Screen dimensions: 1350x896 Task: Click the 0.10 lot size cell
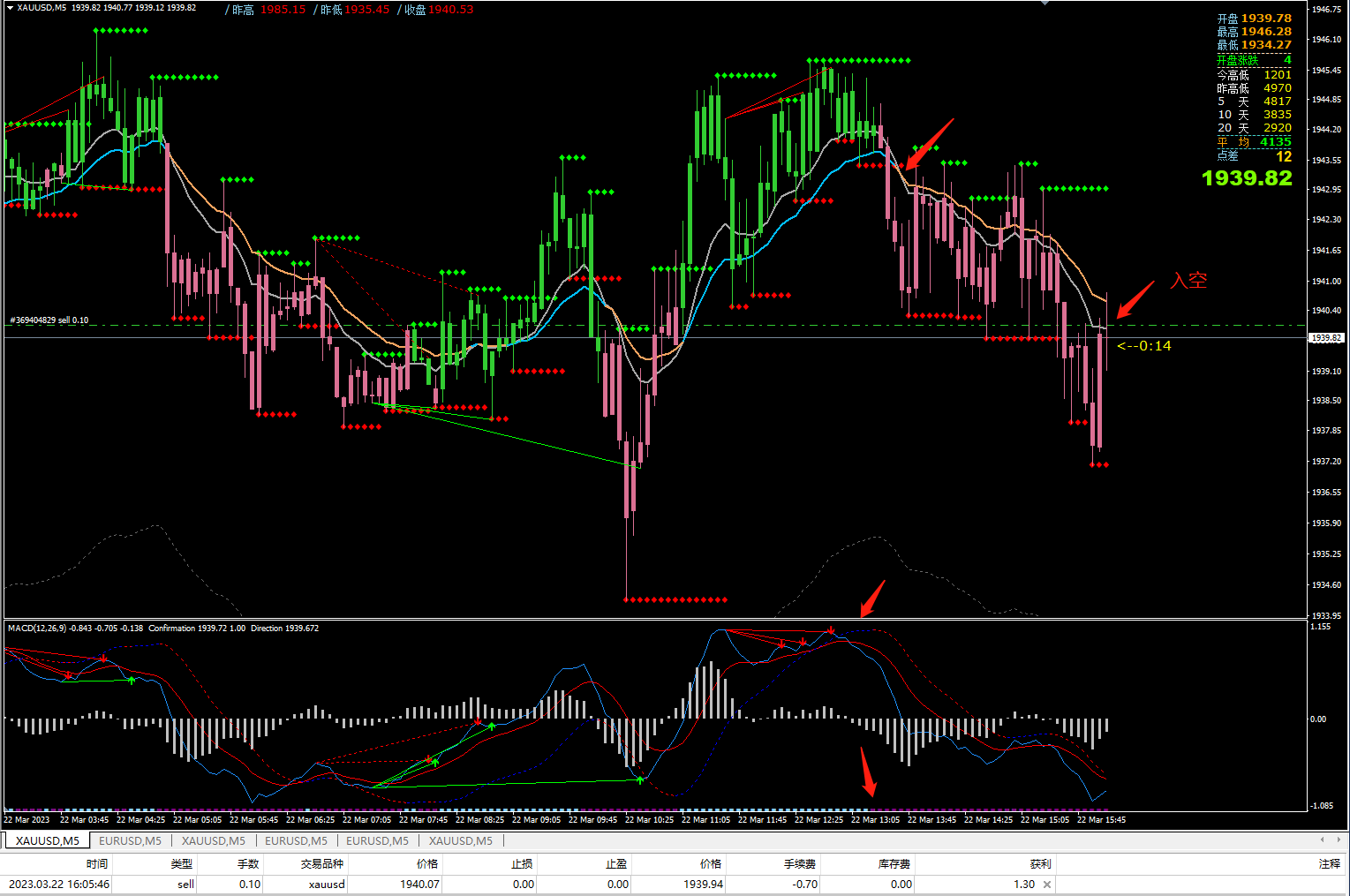[250, 885]
